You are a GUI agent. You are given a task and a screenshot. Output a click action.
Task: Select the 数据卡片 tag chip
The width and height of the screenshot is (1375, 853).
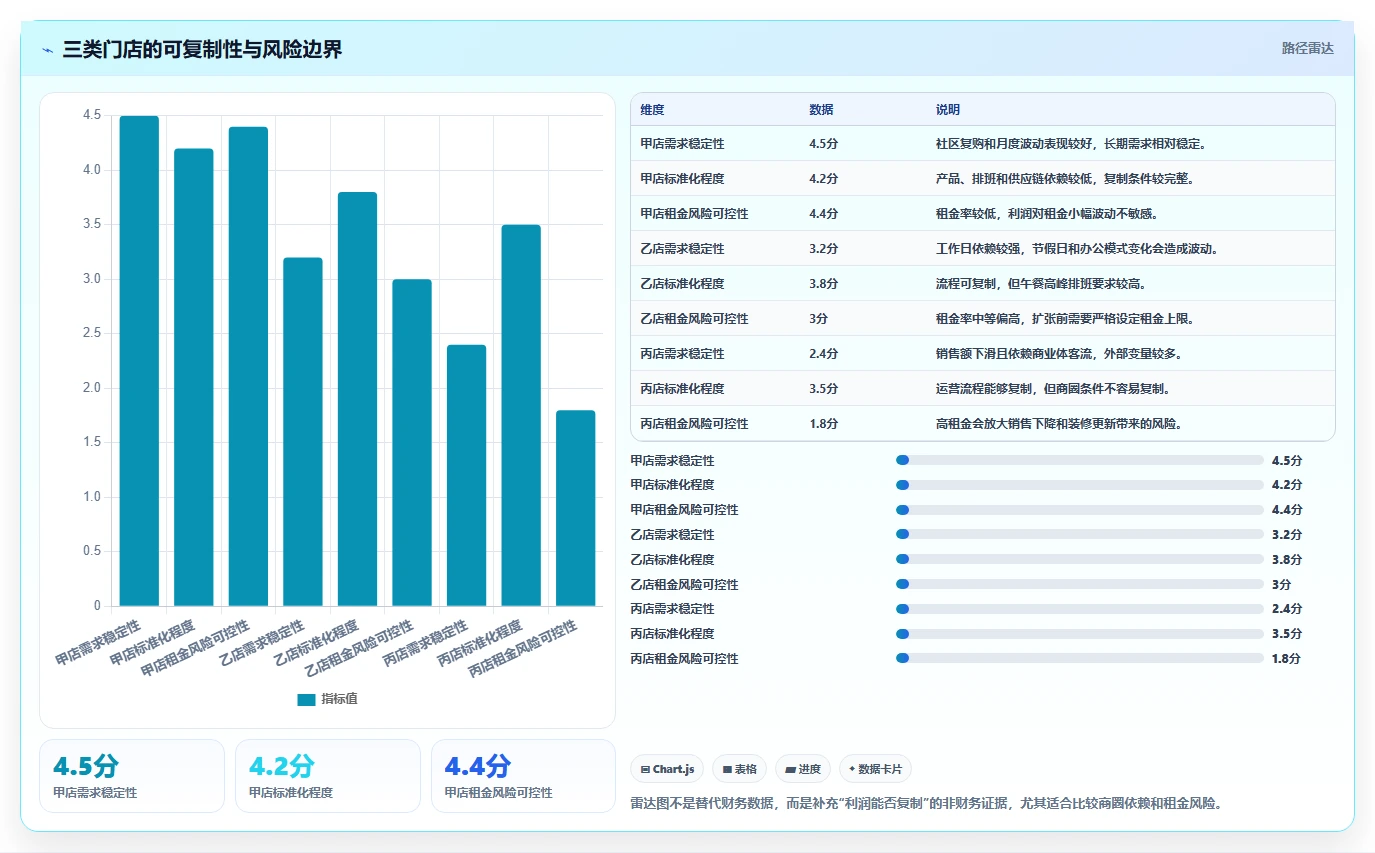(x=875, y=769)
